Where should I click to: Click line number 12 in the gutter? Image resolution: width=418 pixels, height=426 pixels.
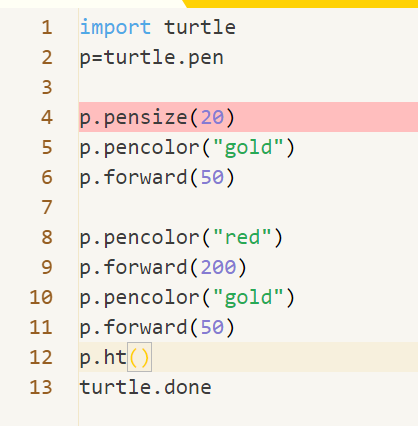click(x=41, y=357)
